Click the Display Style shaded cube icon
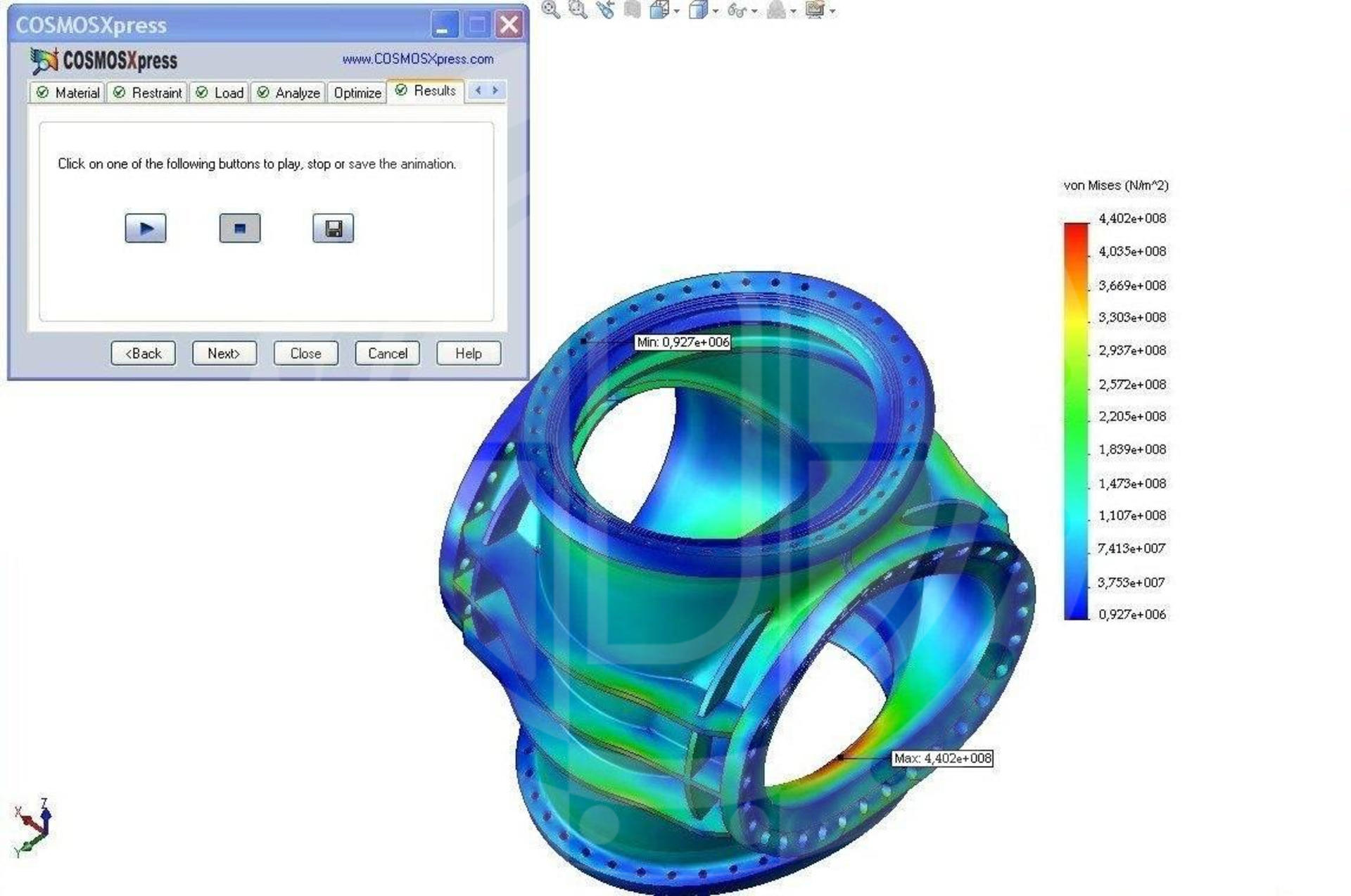The image size is (1351, 896). 697,9
